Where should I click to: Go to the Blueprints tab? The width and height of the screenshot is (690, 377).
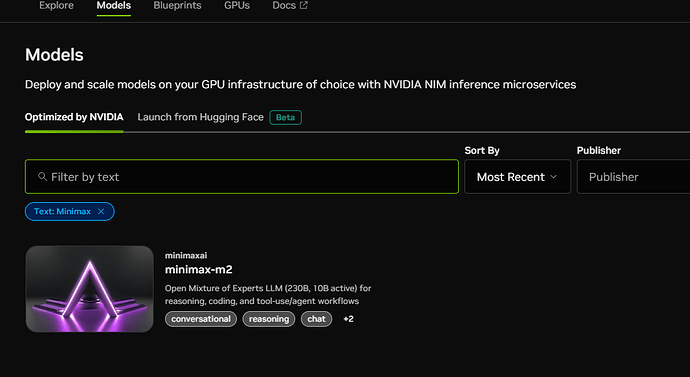click(177, 6)
